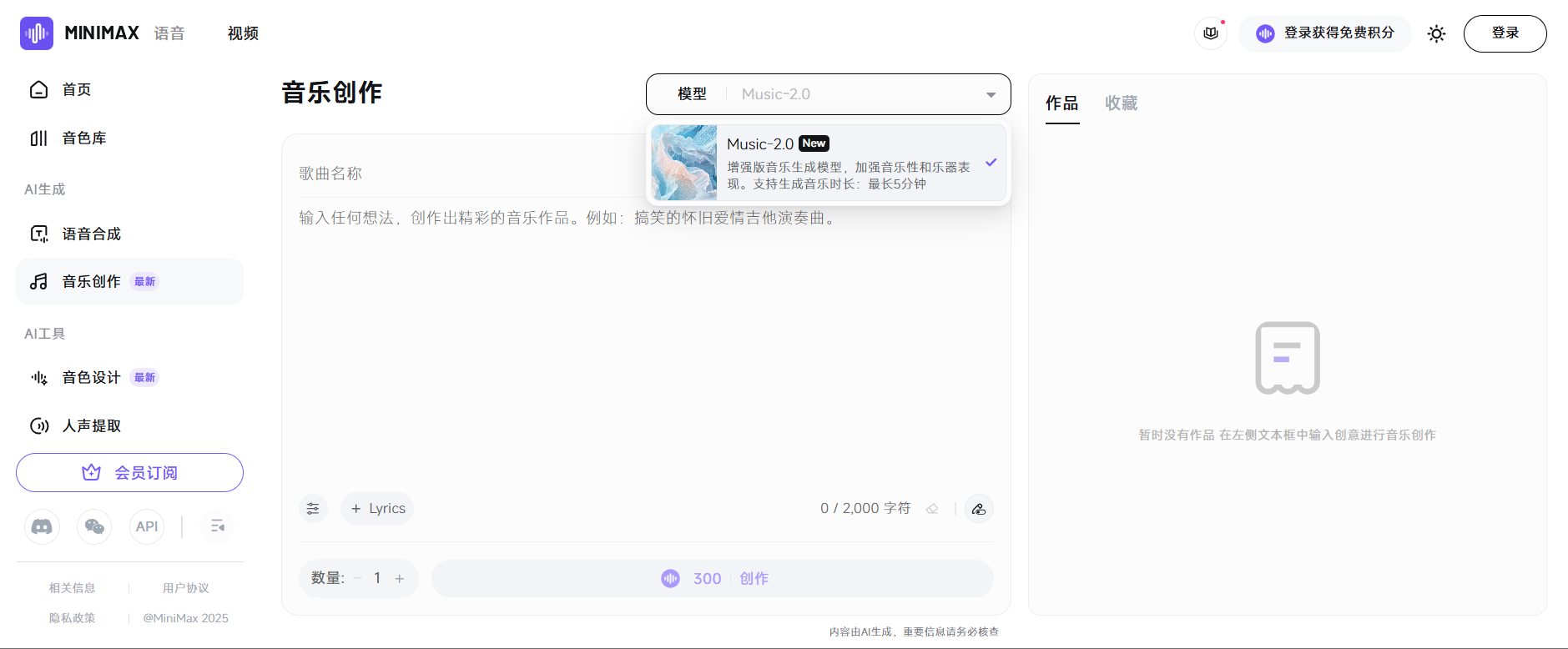Click 内容由AI生成 disclaimer text
The width and height of the screenshot is (1568, 649).
tap(914, 631)
